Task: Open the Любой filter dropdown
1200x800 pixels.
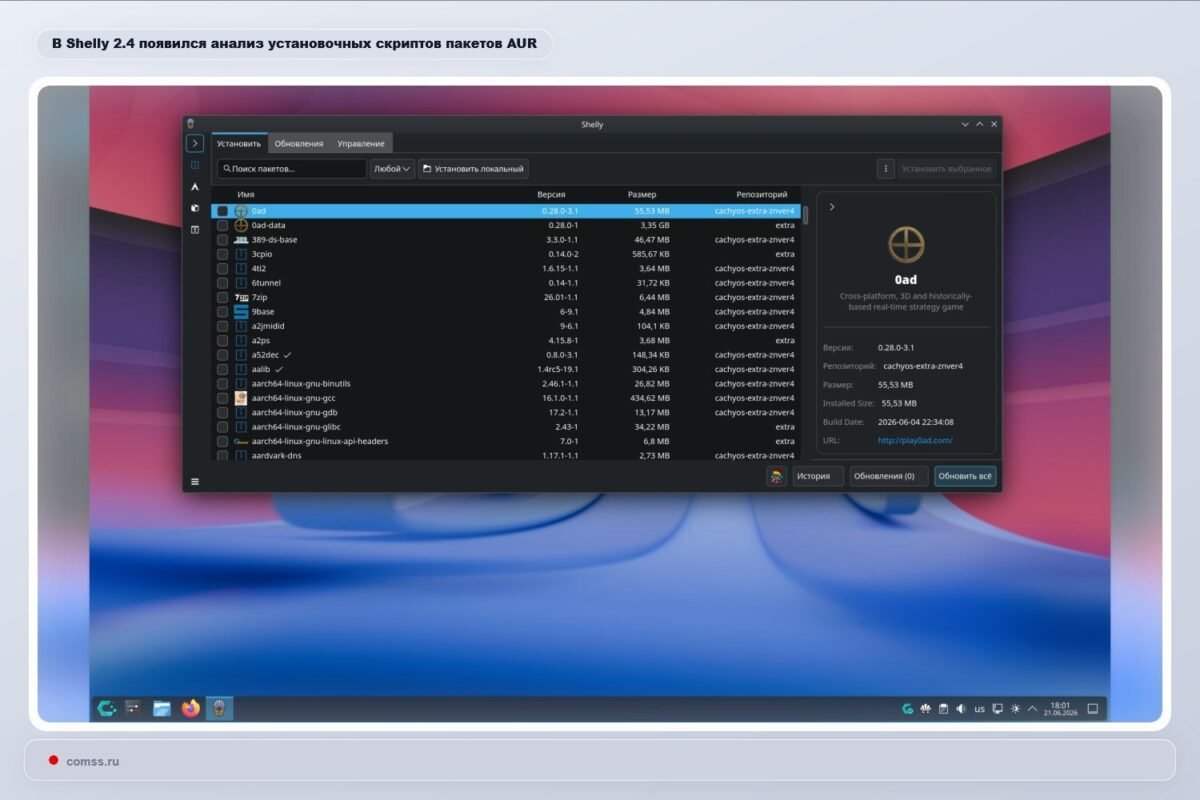Action: click(x=392, y=169)
